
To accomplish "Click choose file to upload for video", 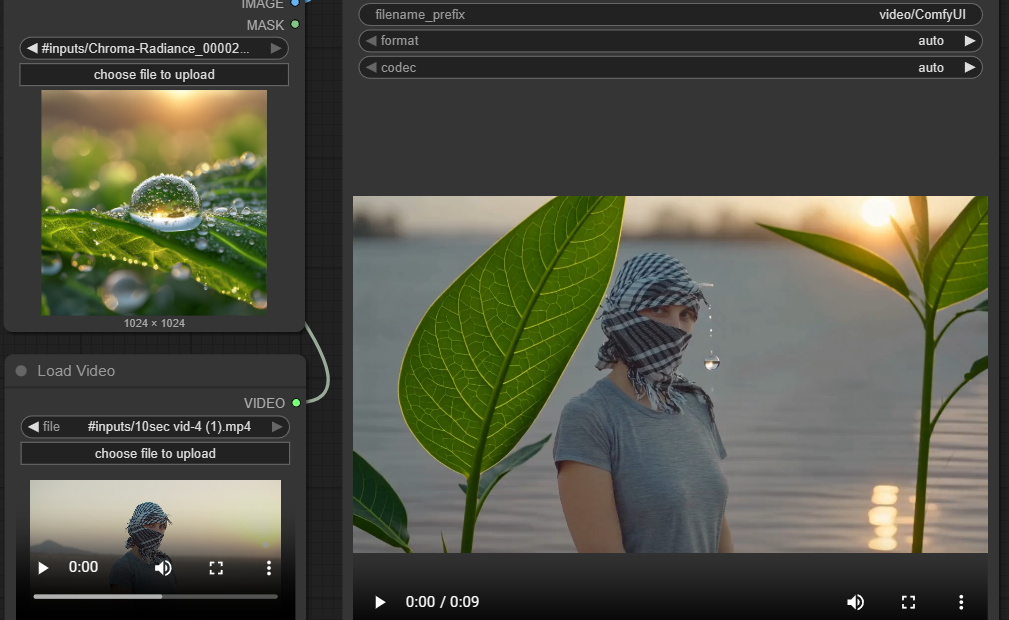I will point(155,454).
